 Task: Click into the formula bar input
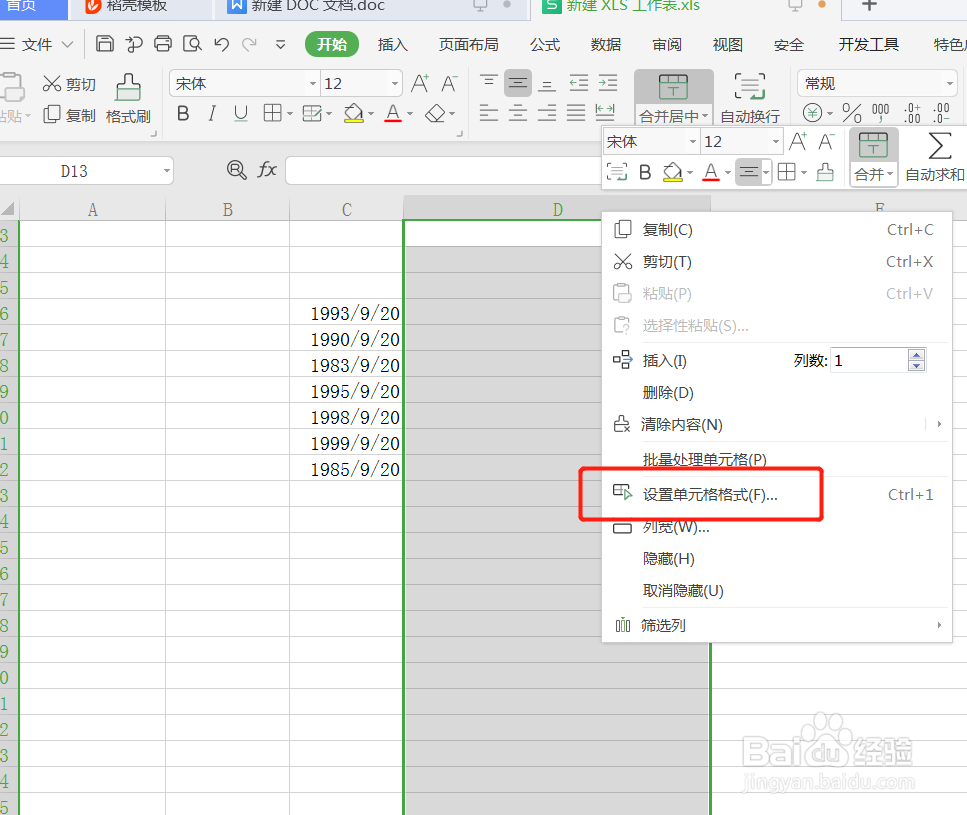443,170
